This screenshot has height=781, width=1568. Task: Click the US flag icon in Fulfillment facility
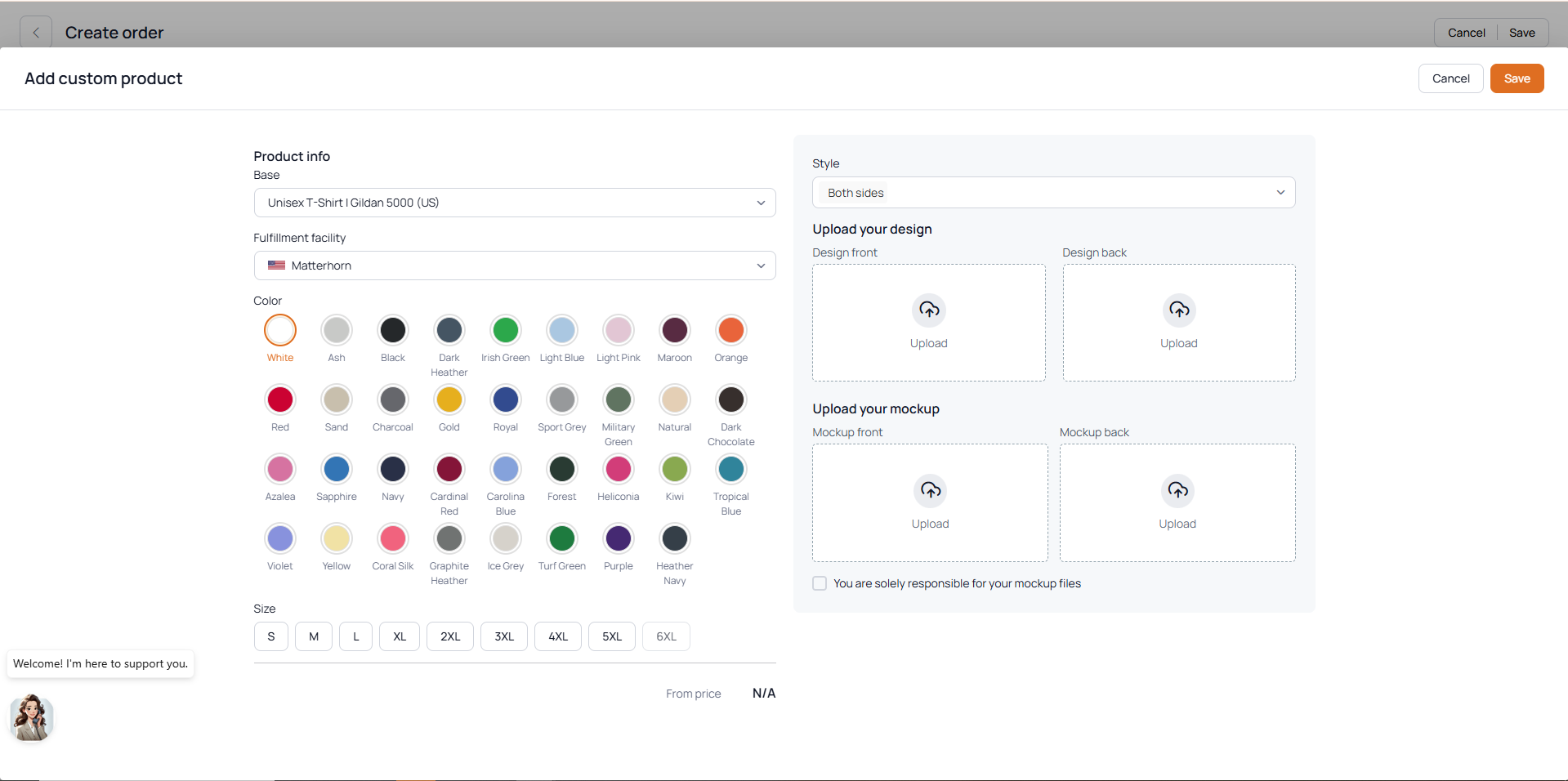pos(276,266)
